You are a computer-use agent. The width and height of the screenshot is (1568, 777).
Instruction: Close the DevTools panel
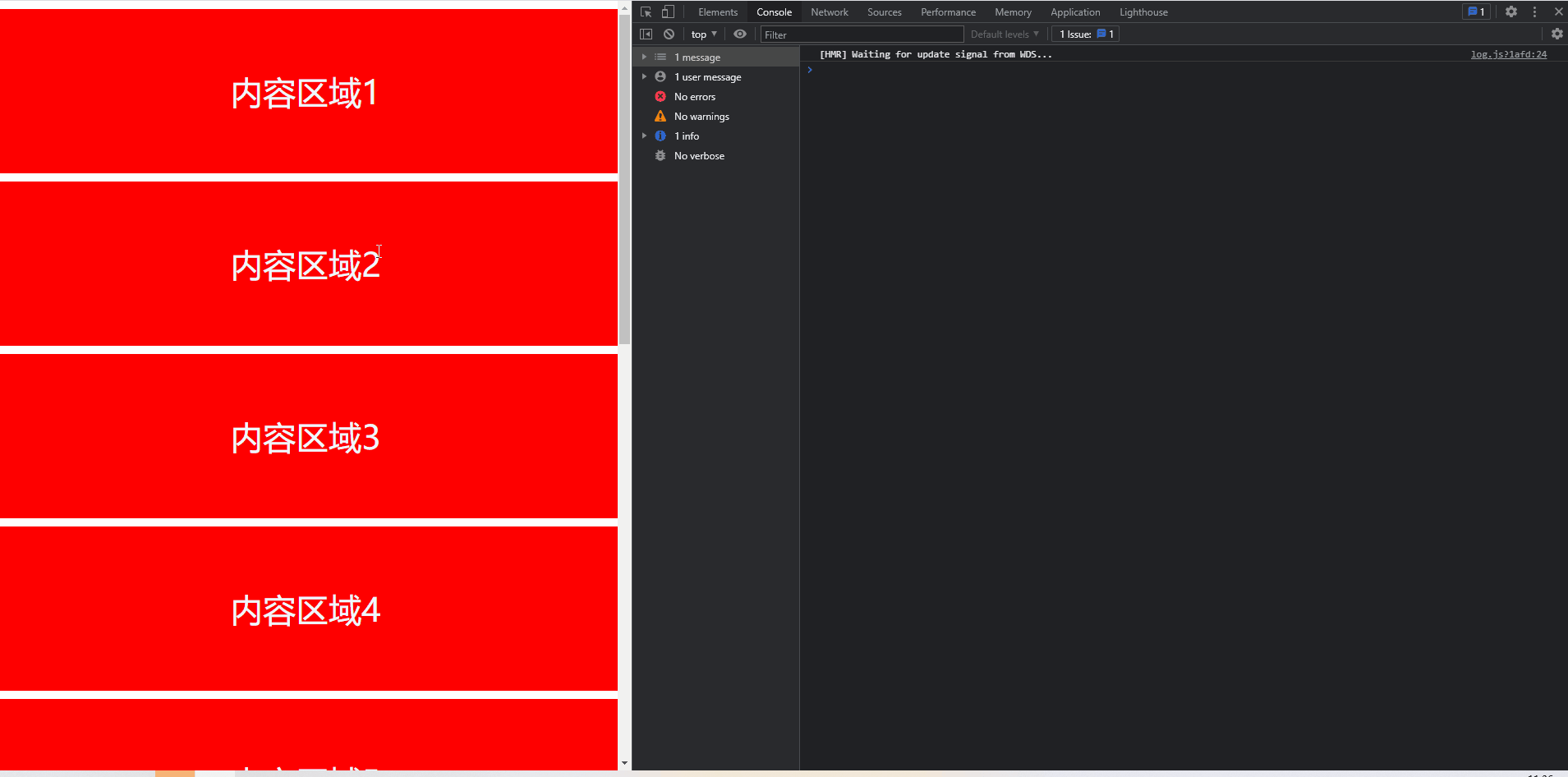[1558, 11]
